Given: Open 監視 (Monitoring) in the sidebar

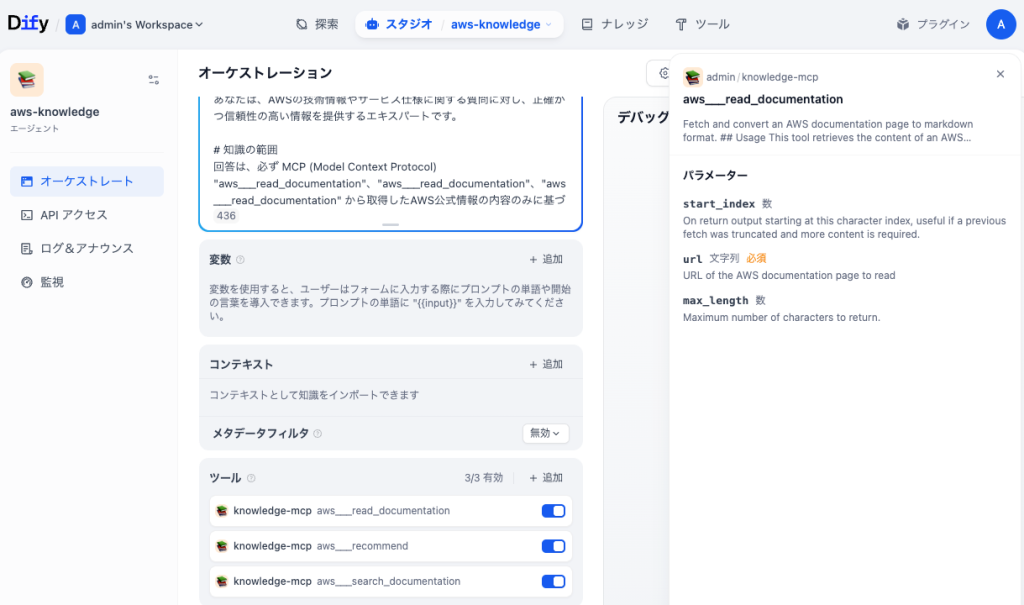Looking at the screenshot, I should (87, 282).
